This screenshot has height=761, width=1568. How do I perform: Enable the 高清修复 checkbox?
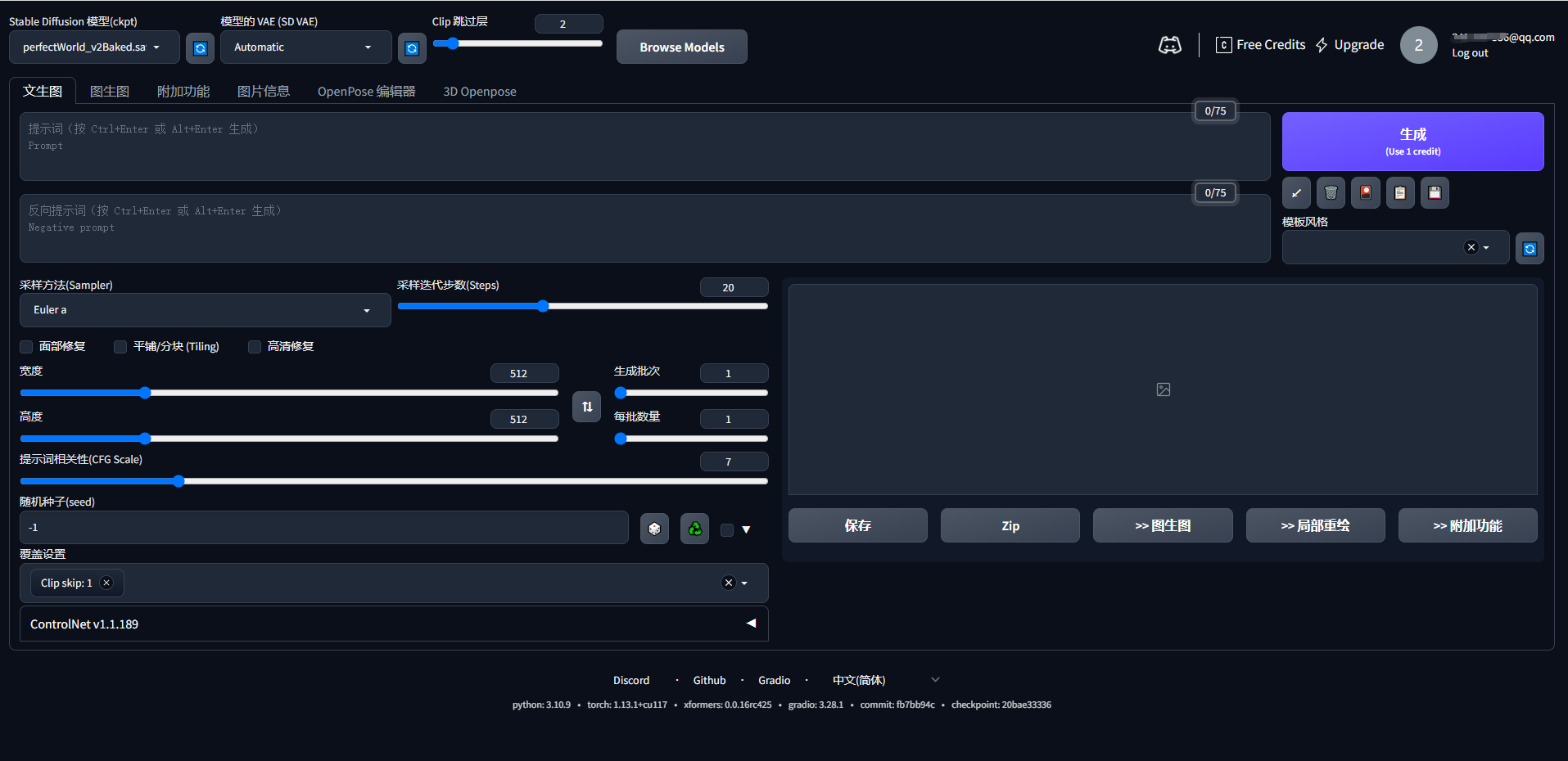(255, 347)
